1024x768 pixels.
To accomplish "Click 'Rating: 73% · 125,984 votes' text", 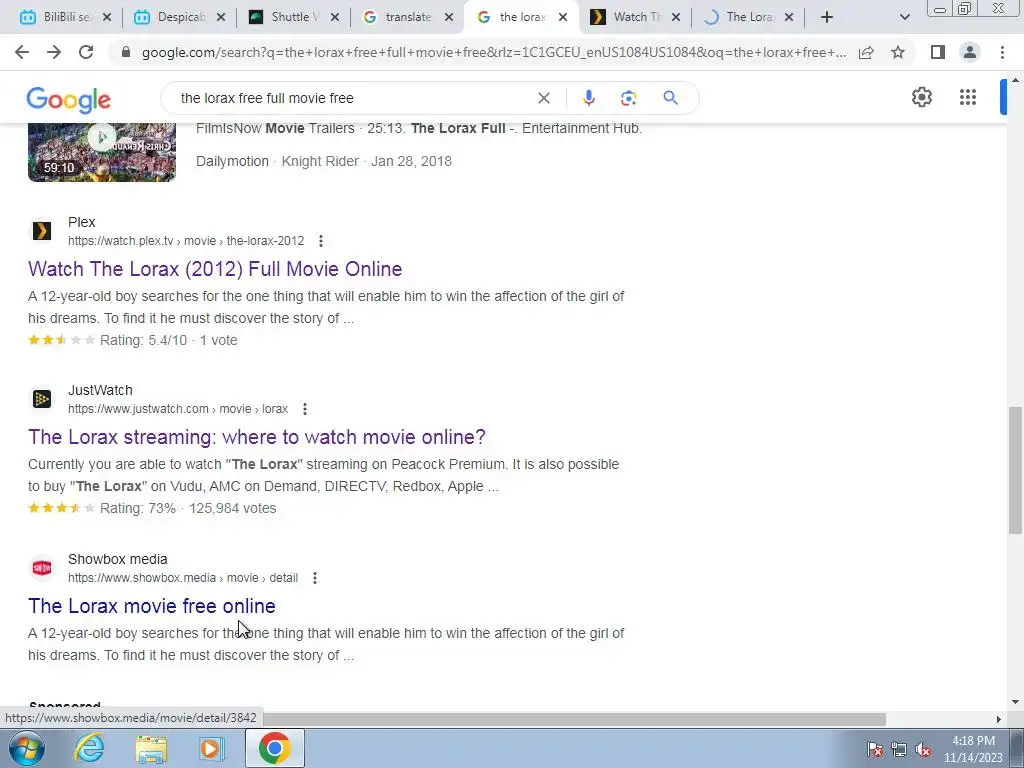I will 188,508.
